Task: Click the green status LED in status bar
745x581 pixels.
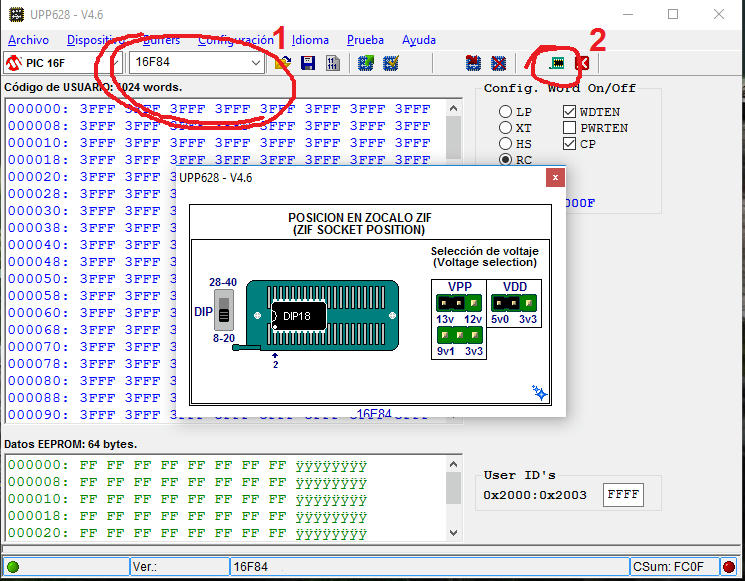Action: click(x=13, y=566)
